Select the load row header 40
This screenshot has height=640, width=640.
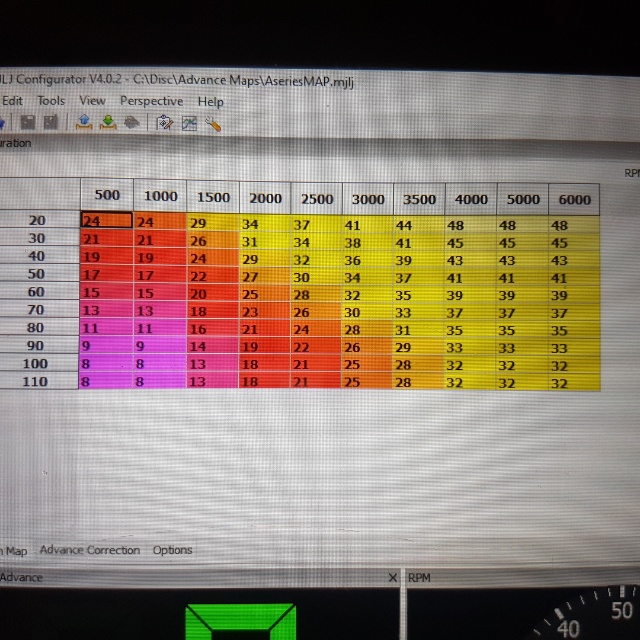36,256
